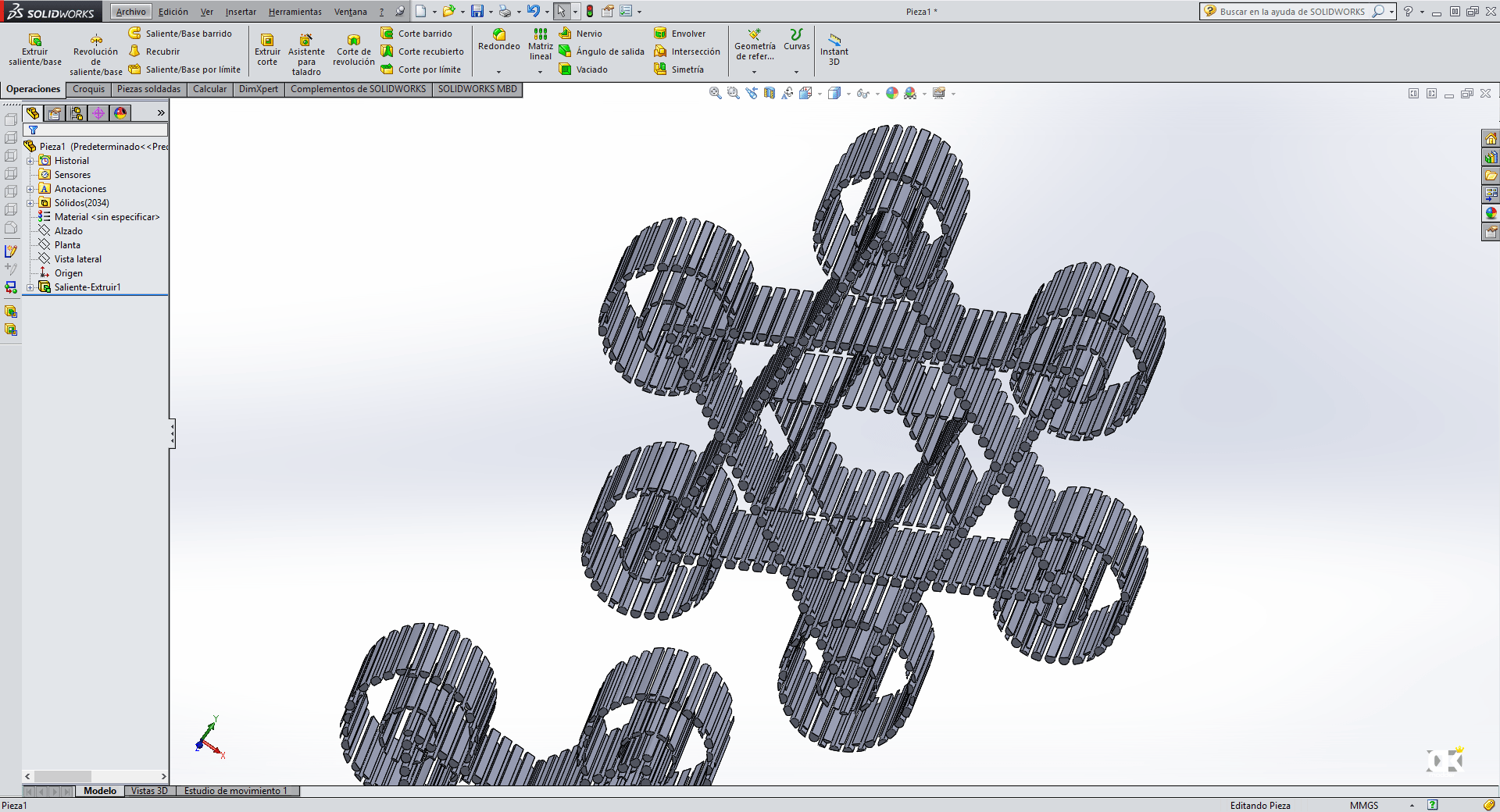Open Asistente para taladro
Screen dimensions: 1500x812
pyautogui.click(x=306, y=55)
